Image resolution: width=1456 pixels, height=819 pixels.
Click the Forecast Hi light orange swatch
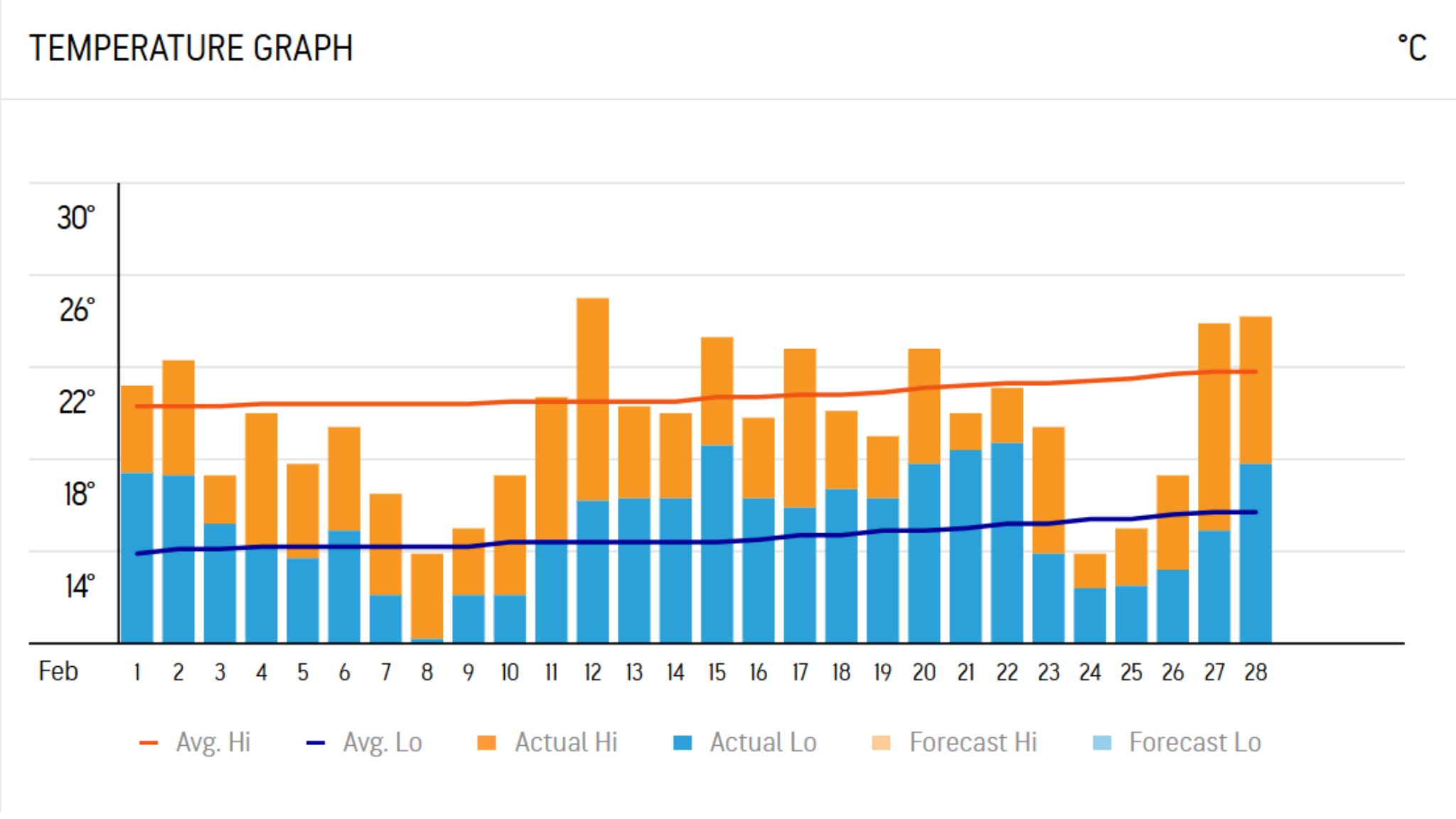click(881, 743)
